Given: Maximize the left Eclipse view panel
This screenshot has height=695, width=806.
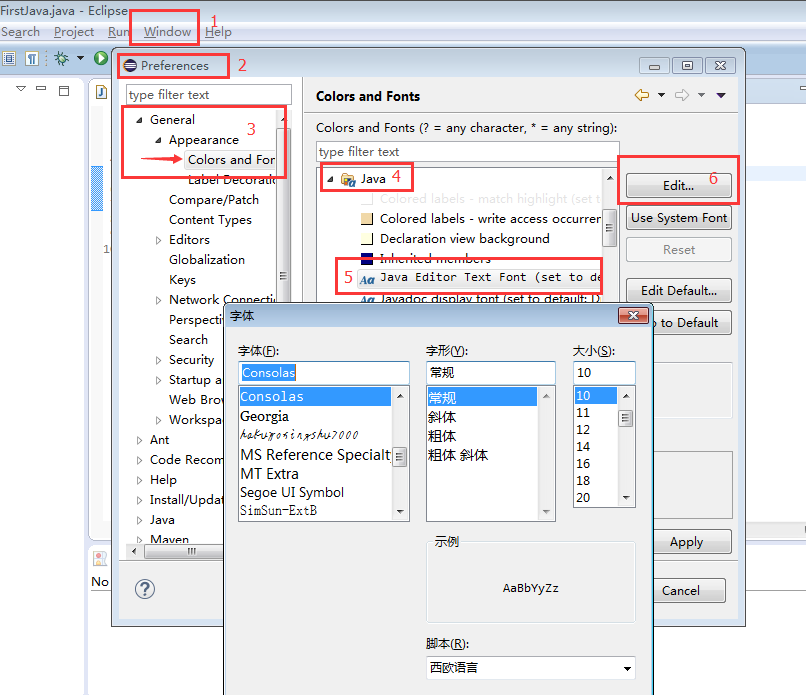Looking at the screenshot, I should (x=64, y=91).
